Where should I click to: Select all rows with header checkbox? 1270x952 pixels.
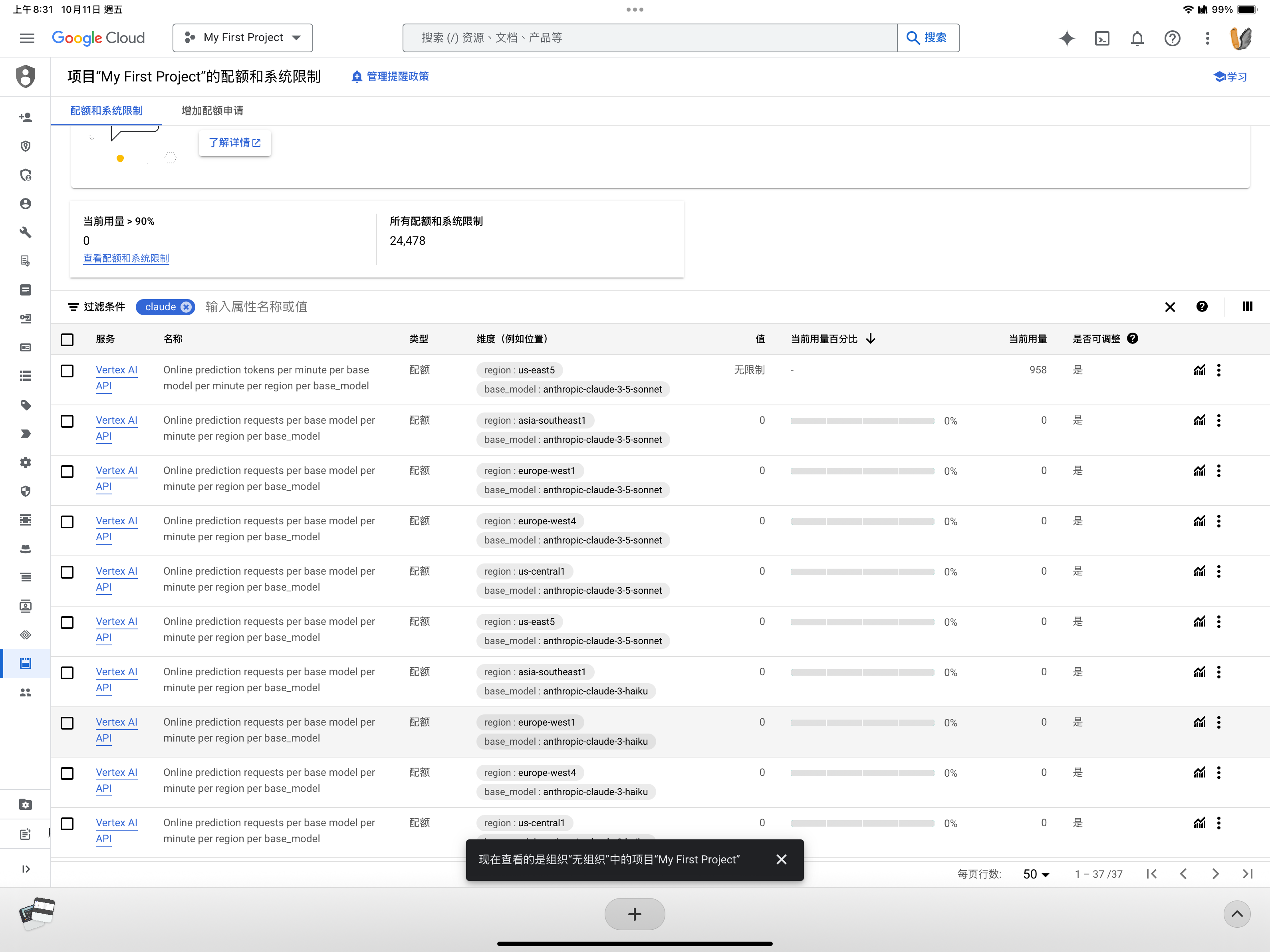tap(67, 339)
